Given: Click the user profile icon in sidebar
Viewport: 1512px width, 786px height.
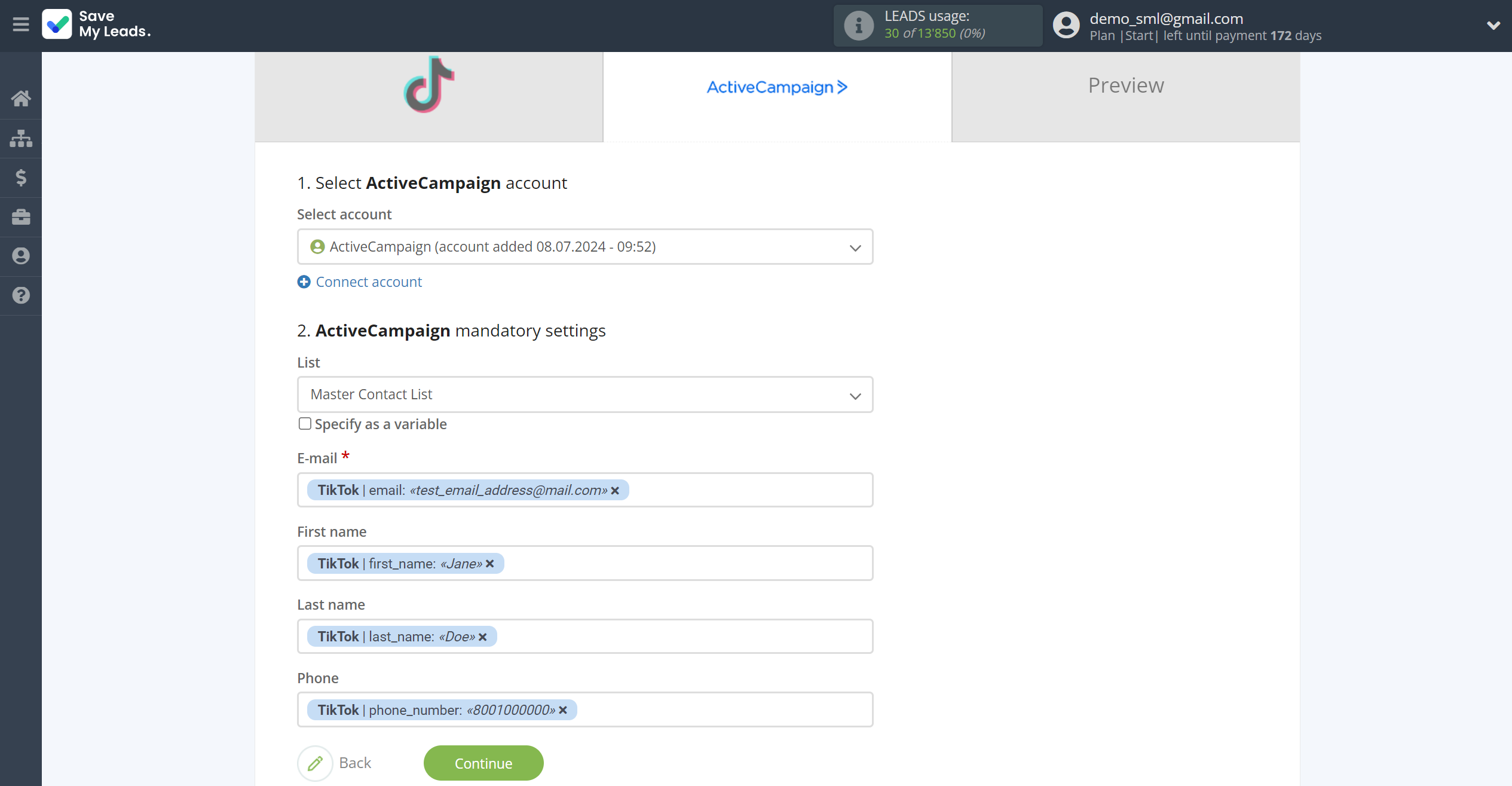Looking at the screenshot, I should pyautogui.click(x=21, y=256).
